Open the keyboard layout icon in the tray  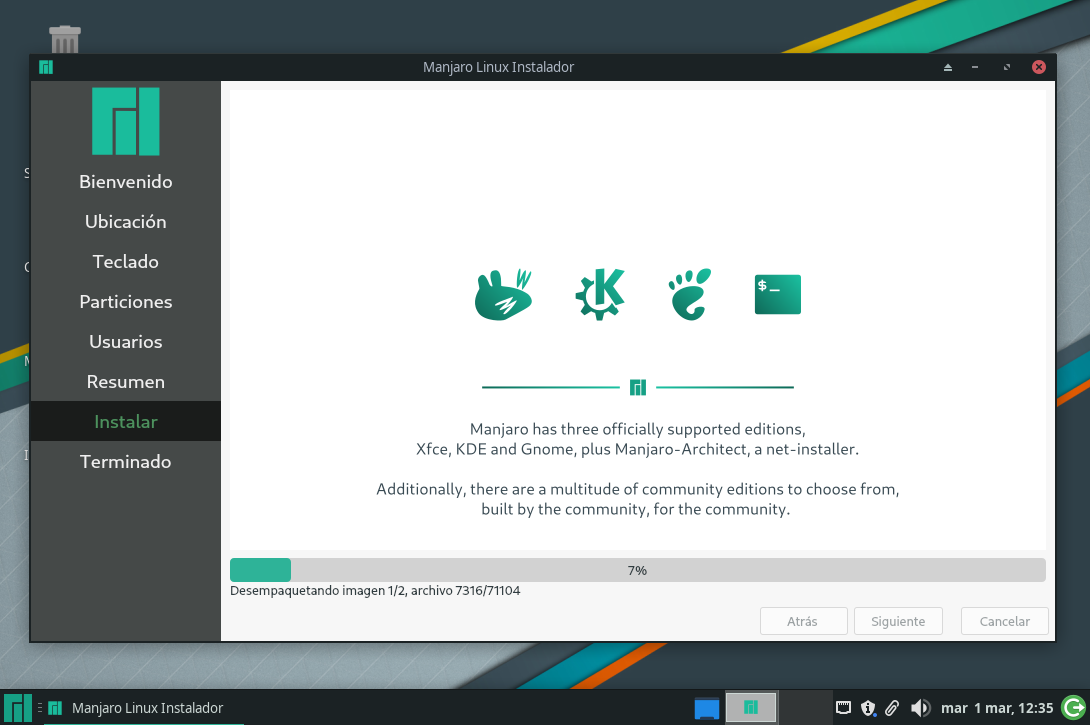(x=843, y=707)
